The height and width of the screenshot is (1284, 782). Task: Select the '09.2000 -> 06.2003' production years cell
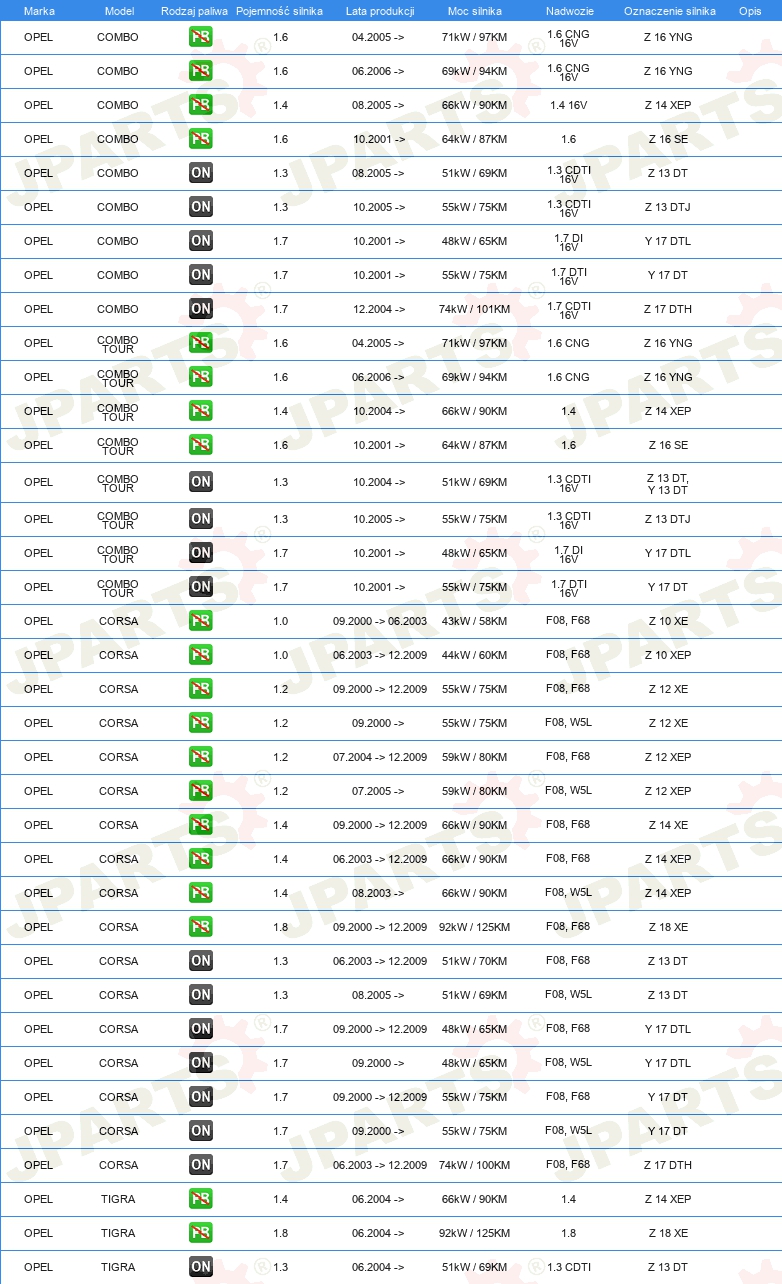[380, 621]
